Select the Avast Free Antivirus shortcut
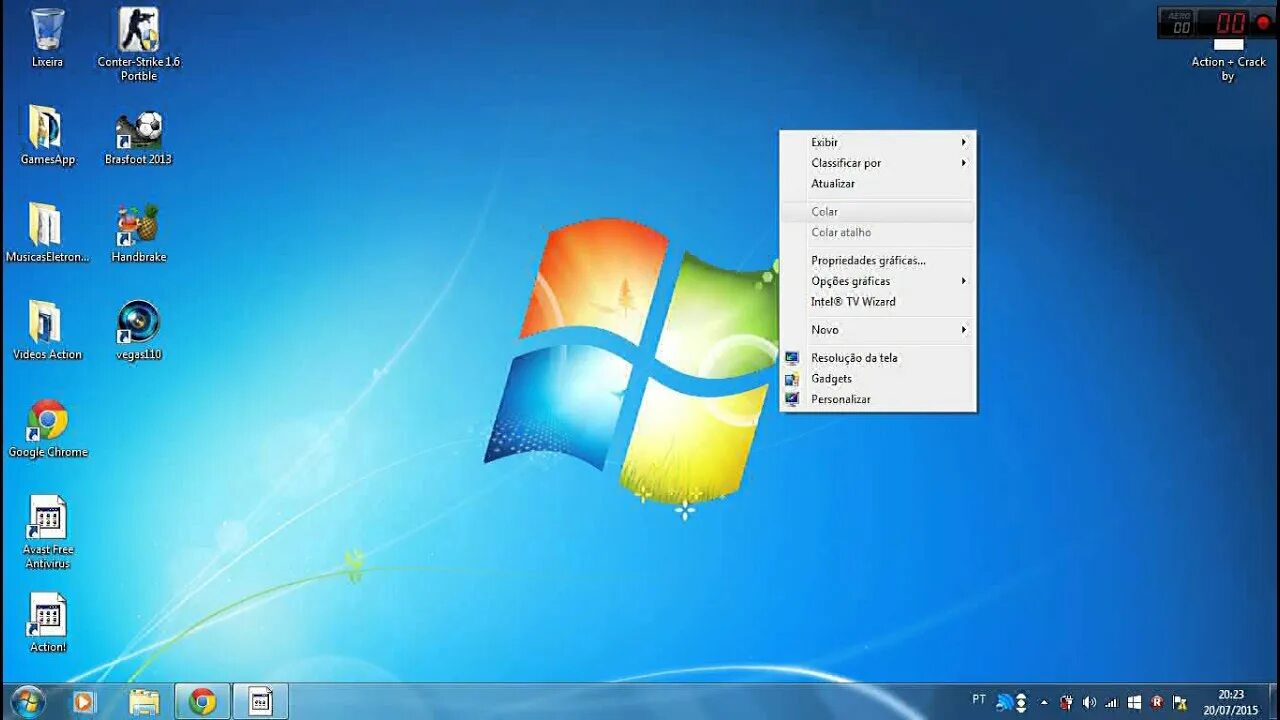The image size is (1280, 720). point(47,532)
